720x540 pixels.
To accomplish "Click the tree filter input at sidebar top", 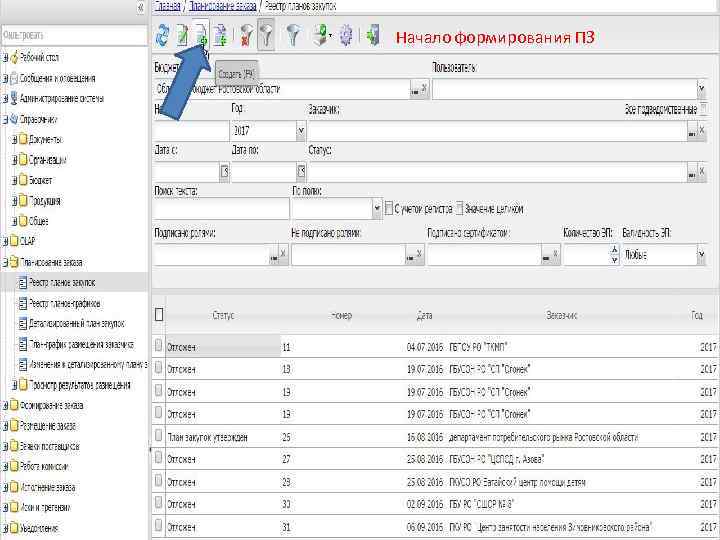I will coord(73,35).
